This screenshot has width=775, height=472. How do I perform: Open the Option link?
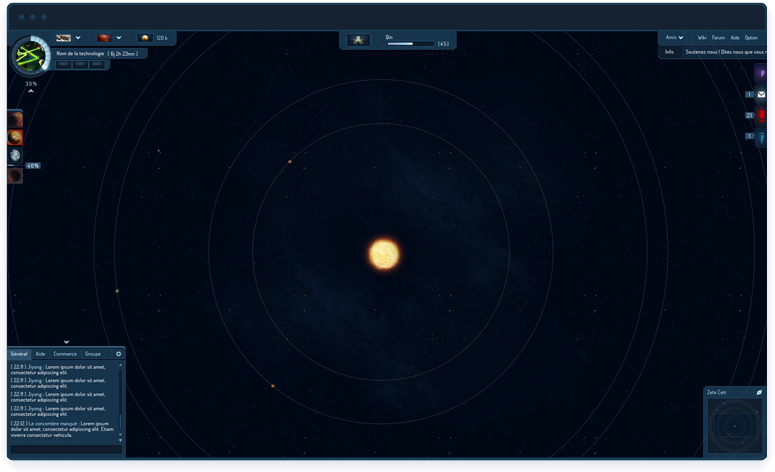[x=751, y=38]
